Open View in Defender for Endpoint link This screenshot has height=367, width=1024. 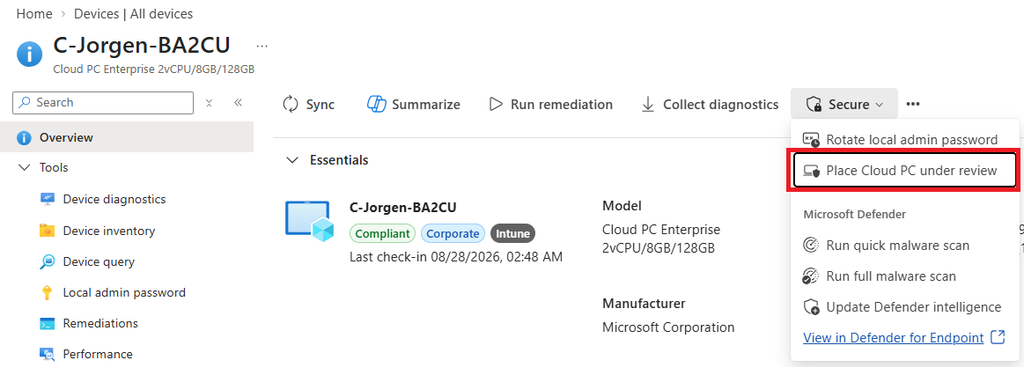[x=893, y=338]
